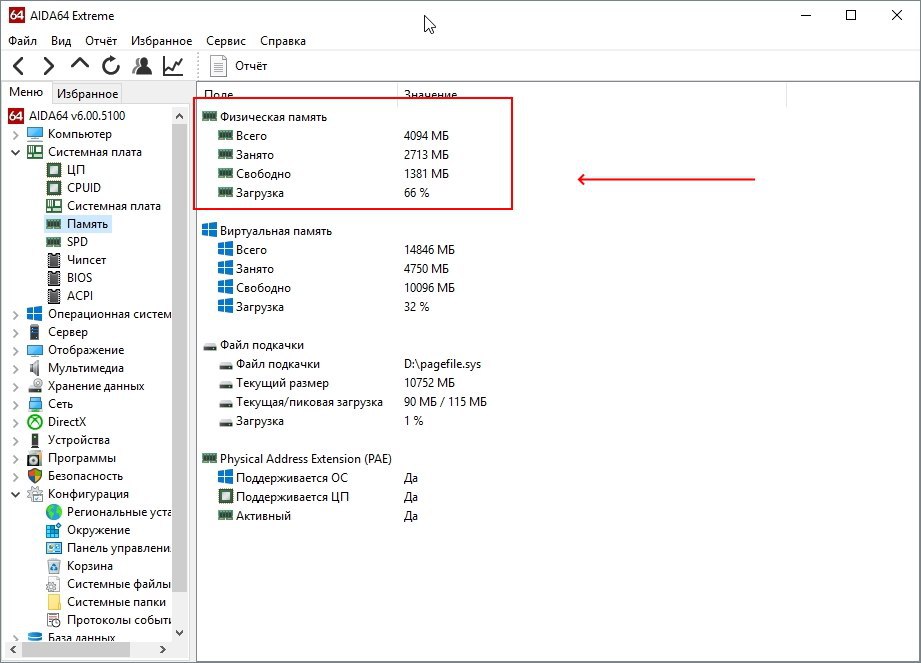Click the Региональные установки globe icon

click(53, 512)
